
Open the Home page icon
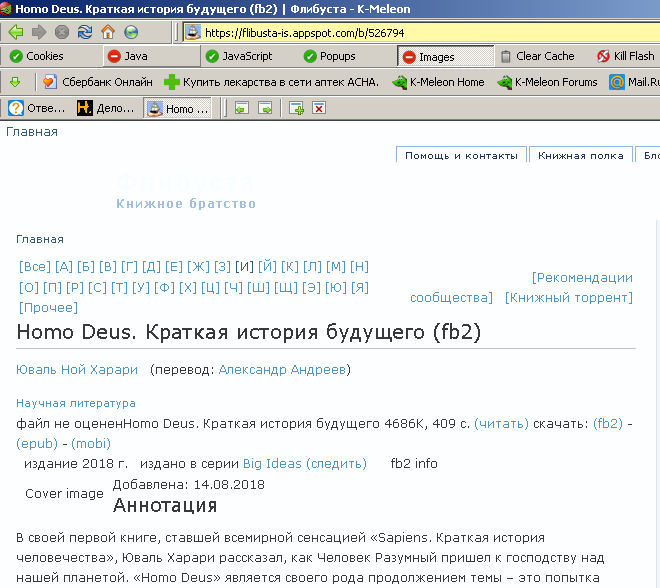click(108, 32)
